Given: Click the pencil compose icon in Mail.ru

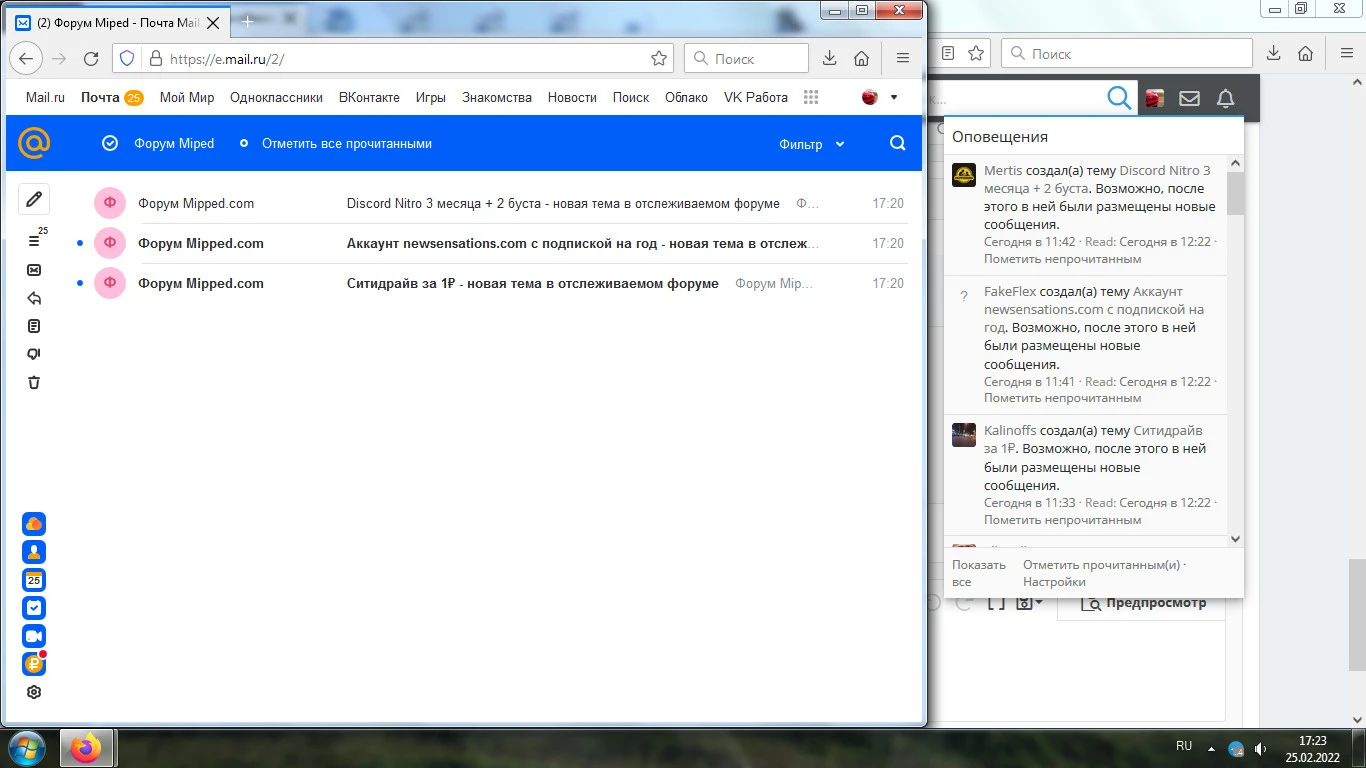Looking at the screenshot, I should pos(34,199).
